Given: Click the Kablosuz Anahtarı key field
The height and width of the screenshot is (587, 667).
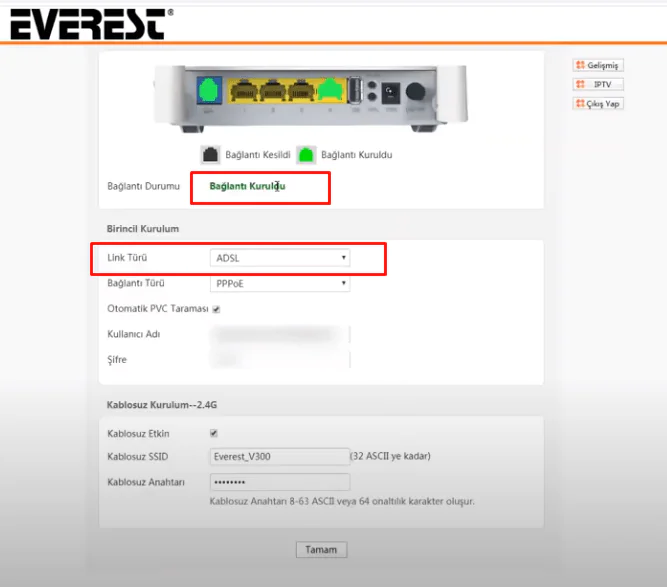Looking at the screenshot, I should (x=280, y=482).
